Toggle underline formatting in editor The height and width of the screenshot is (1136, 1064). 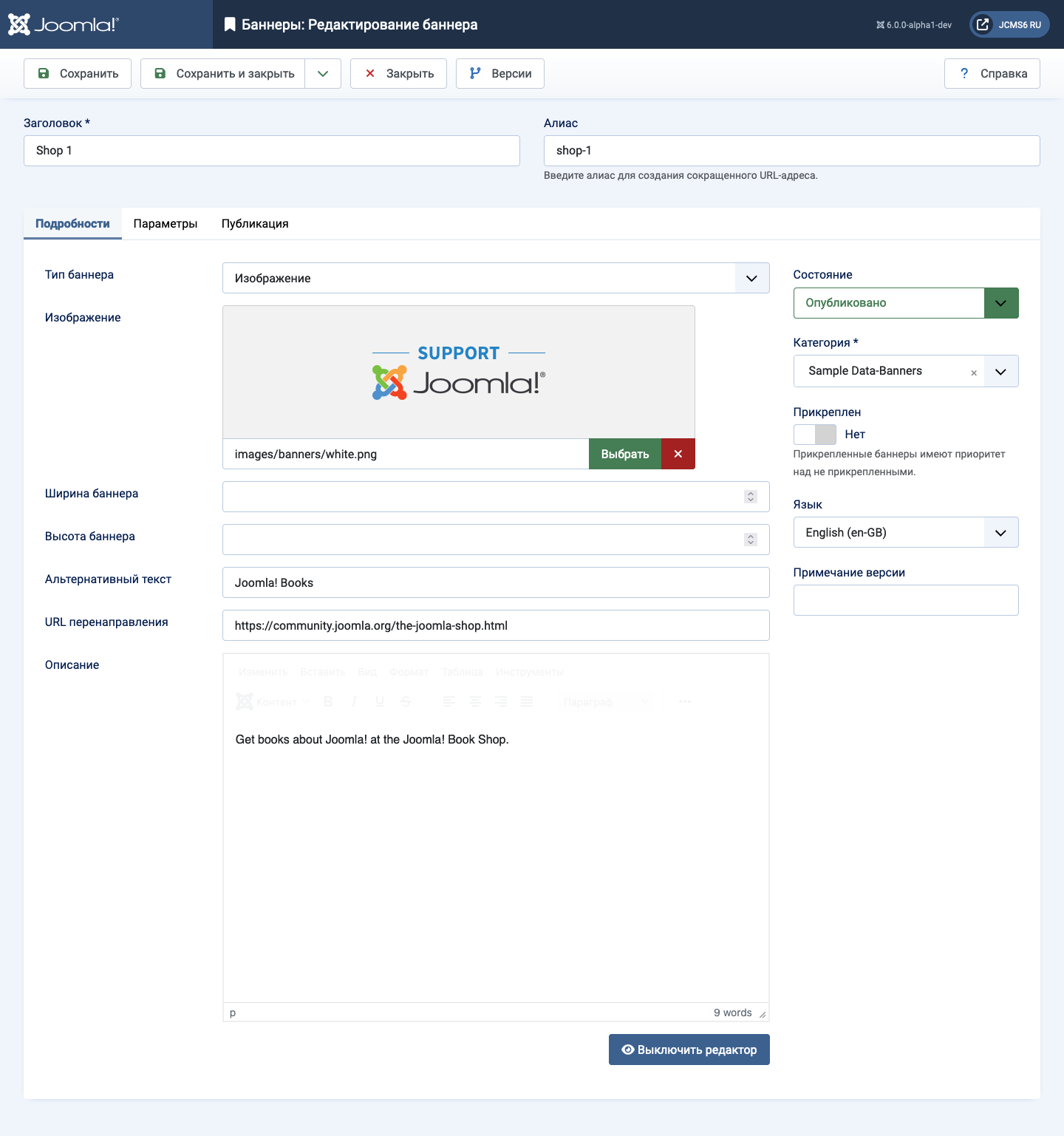pyautogui.click(x=380, y=701)
